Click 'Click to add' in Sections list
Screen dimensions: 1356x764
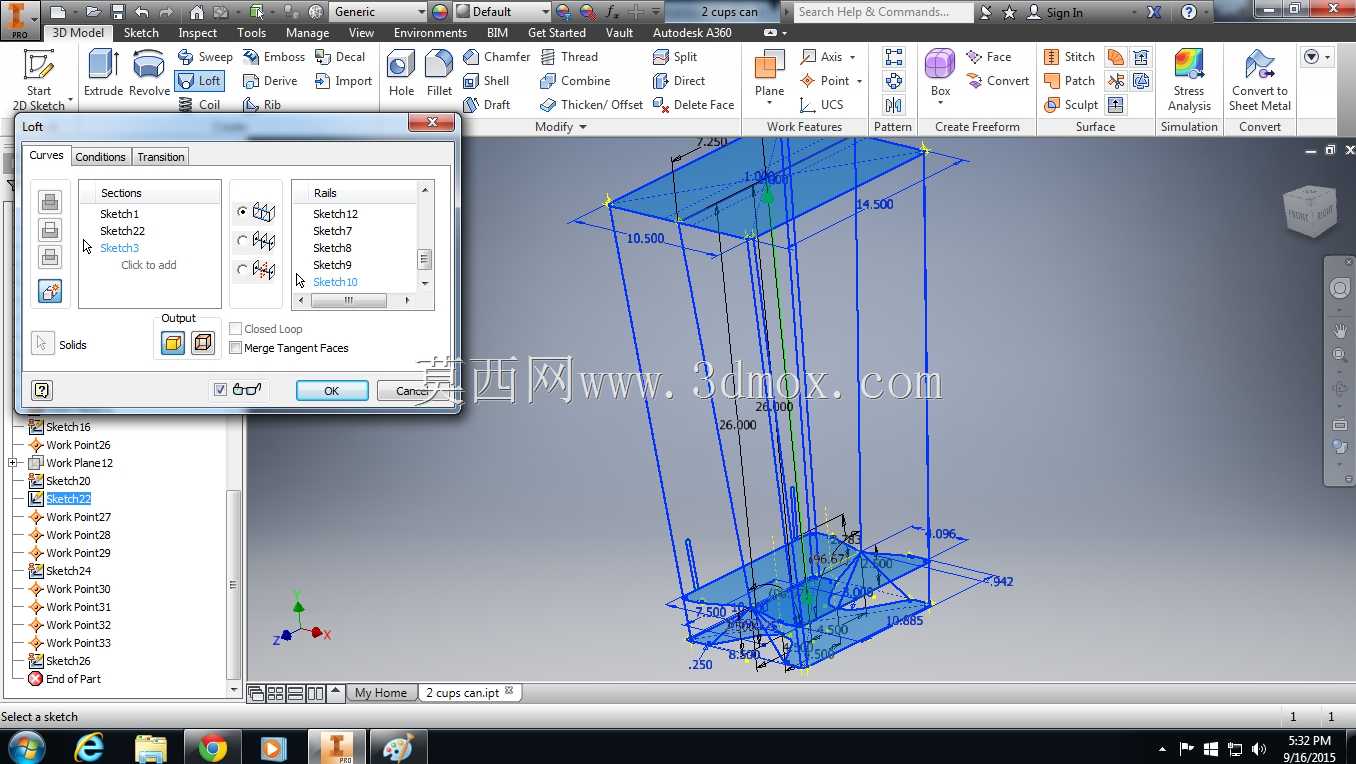pos(149,265)
